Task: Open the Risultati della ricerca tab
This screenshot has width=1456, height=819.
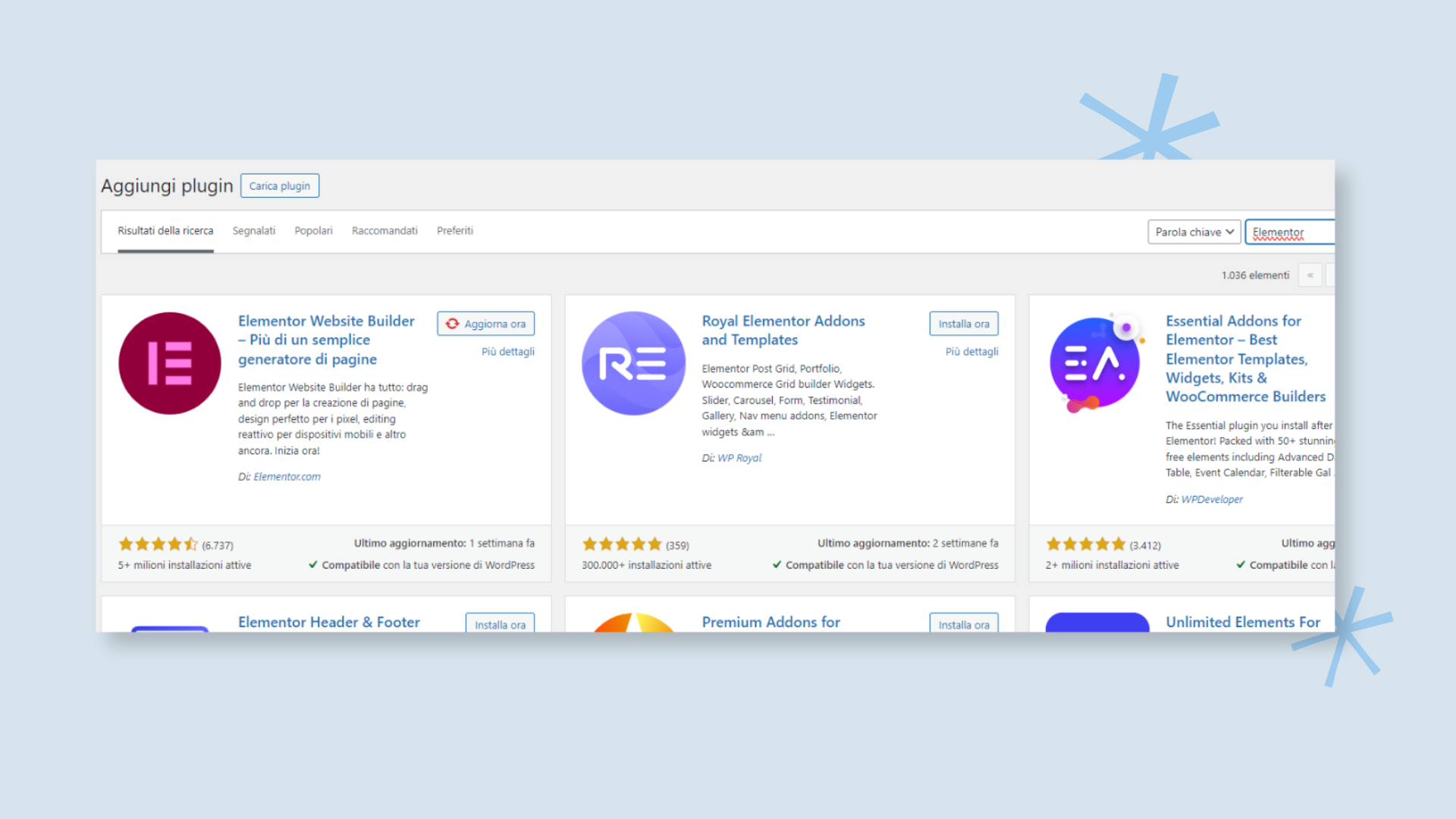Action: click(x=165, y=231)
